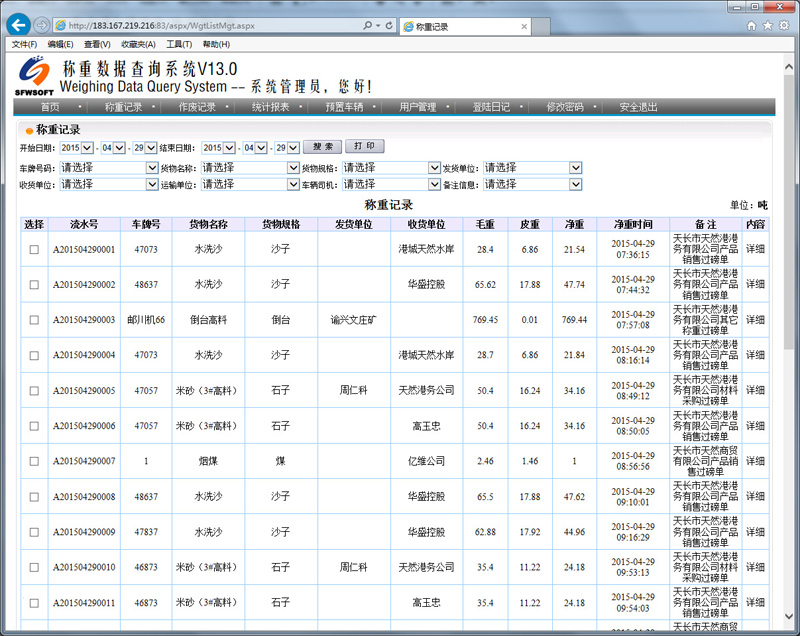This screenshot has height=636, width=800.
Task: Open the 运输单位 dropdown
Action: (250, 184)
